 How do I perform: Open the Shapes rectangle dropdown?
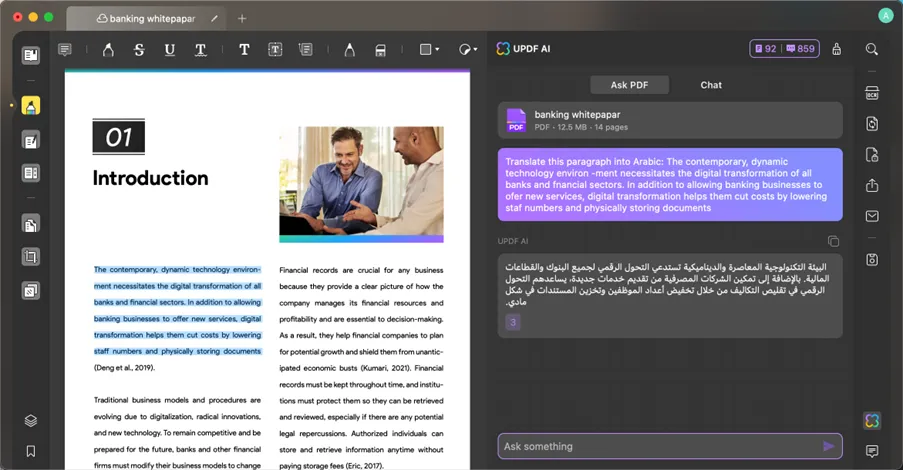429,50
